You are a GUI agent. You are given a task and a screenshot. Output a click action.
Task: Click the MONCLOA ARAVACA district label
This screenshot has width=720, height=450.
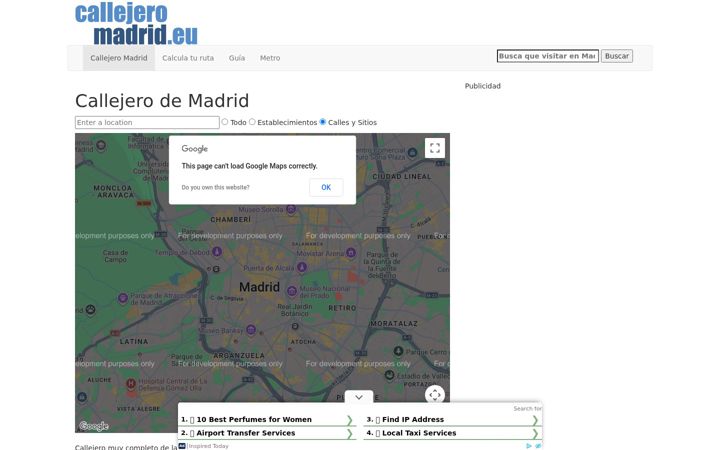[113, 191]
